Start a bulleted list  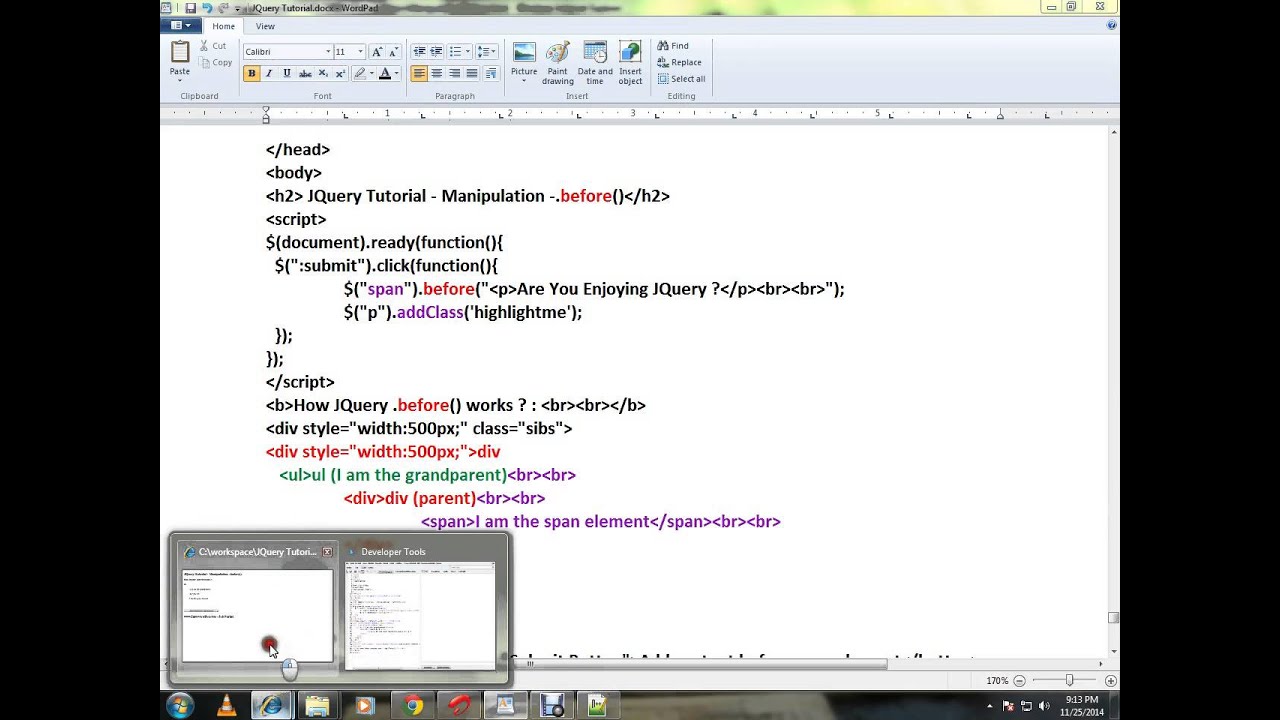click(x=455, y=52)
